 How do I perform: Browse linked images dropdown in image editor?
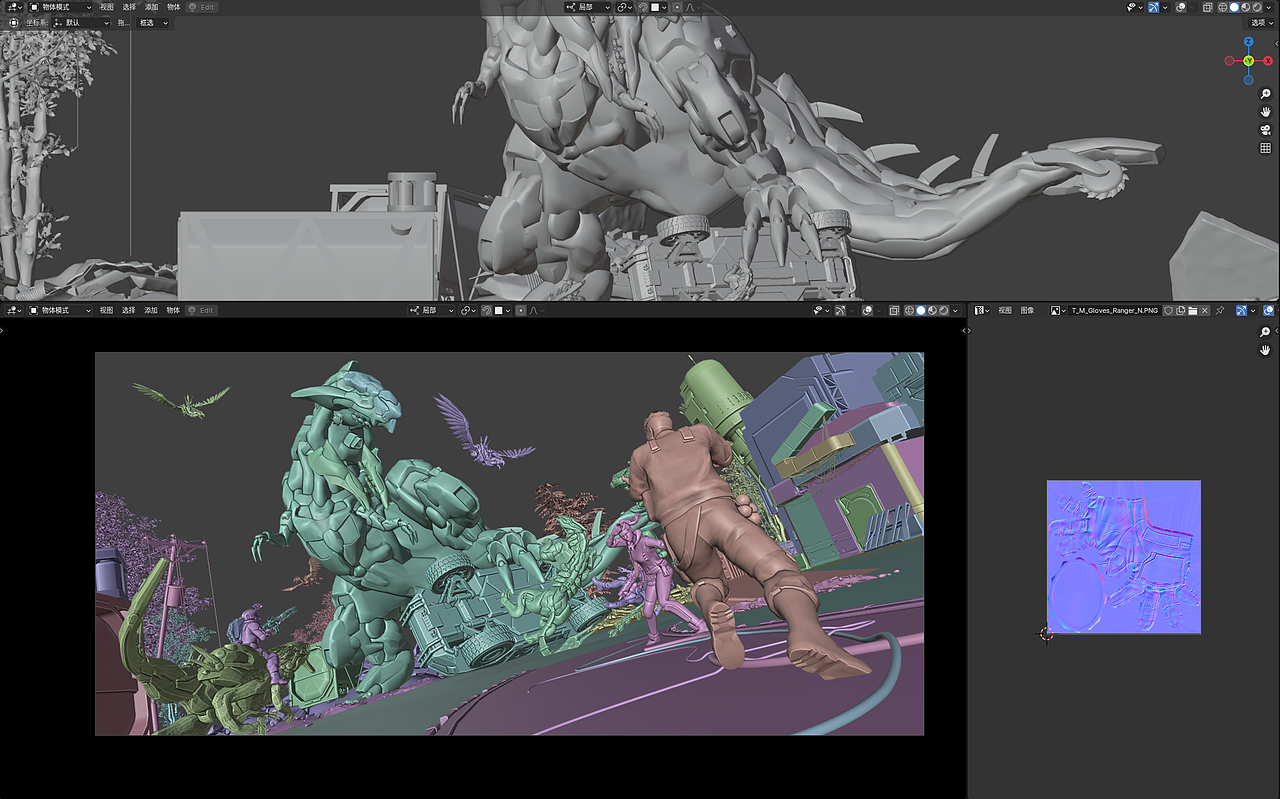click(1058, 310)
